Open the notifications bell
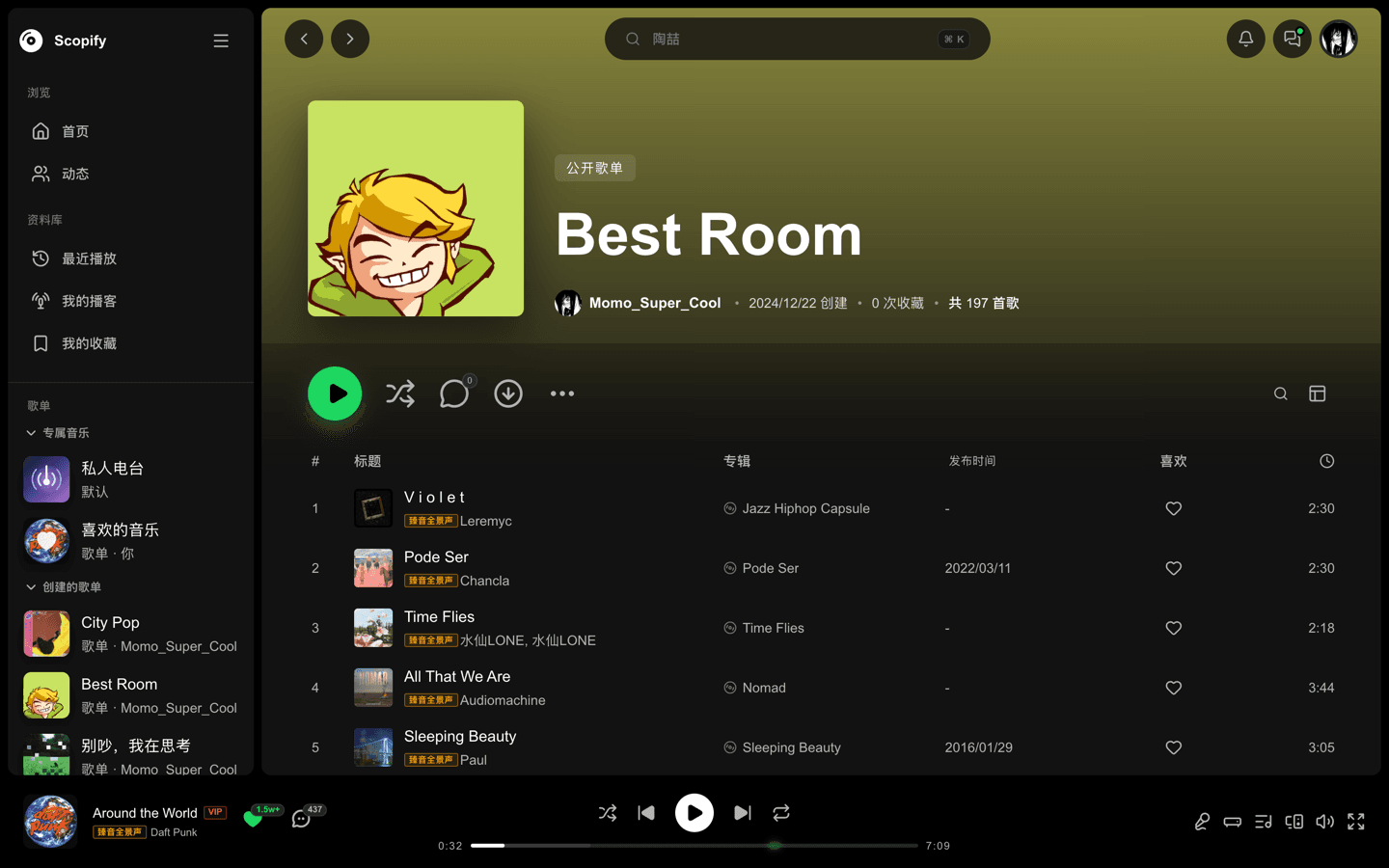This screenshot has width=1389, height=868. (1246, 39)
